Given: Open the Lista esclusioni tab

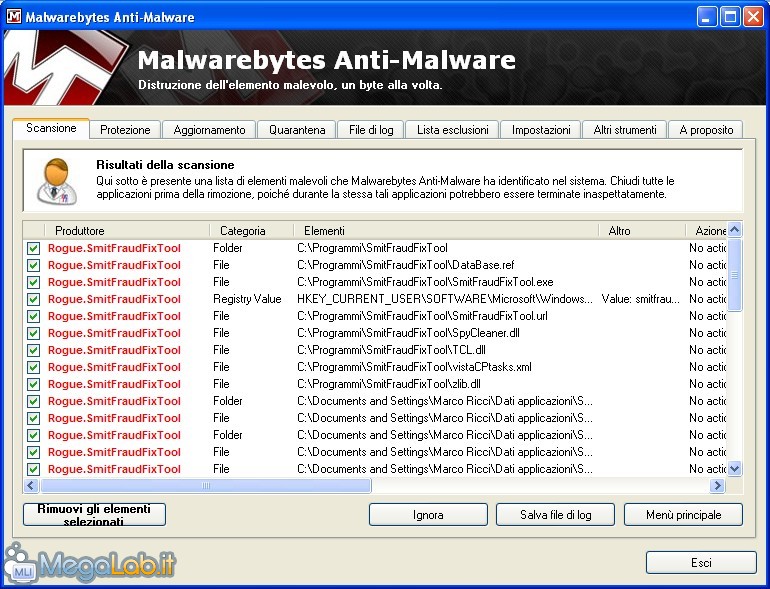Looking at the screenshot, I should [453, 130].
